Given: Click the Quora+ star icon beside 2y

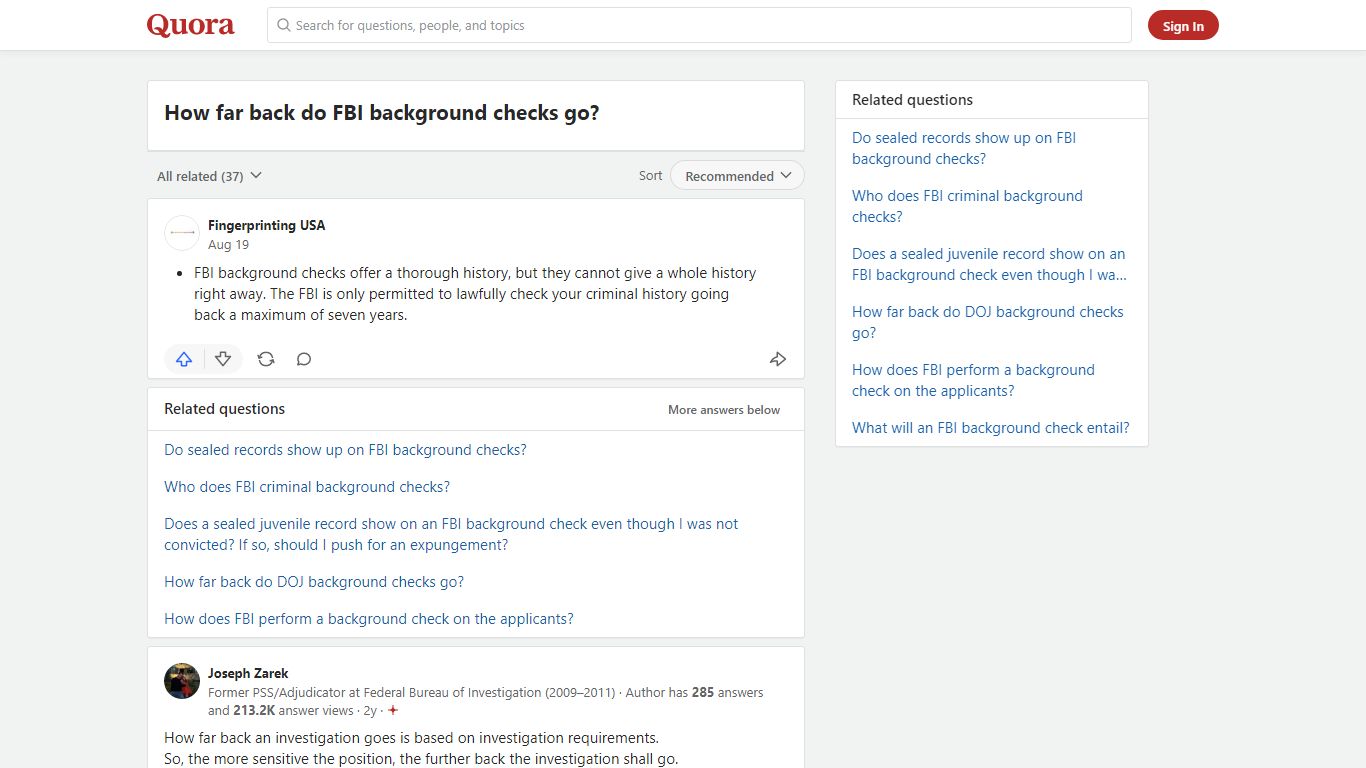Looking at the screenshot, I should 393,711.
